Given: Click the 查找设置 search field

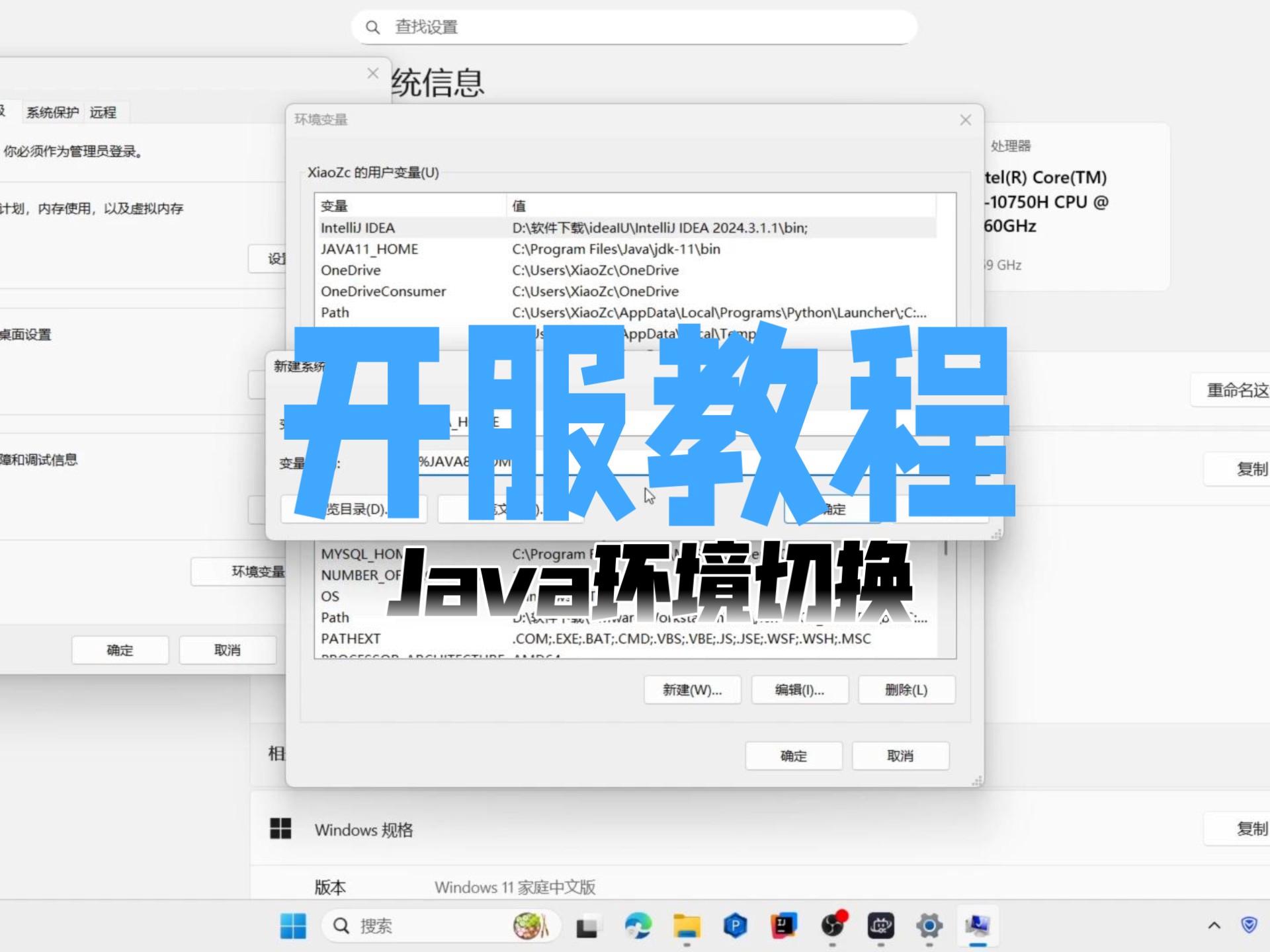Looking at the screenshot, I should click(634, 27).
